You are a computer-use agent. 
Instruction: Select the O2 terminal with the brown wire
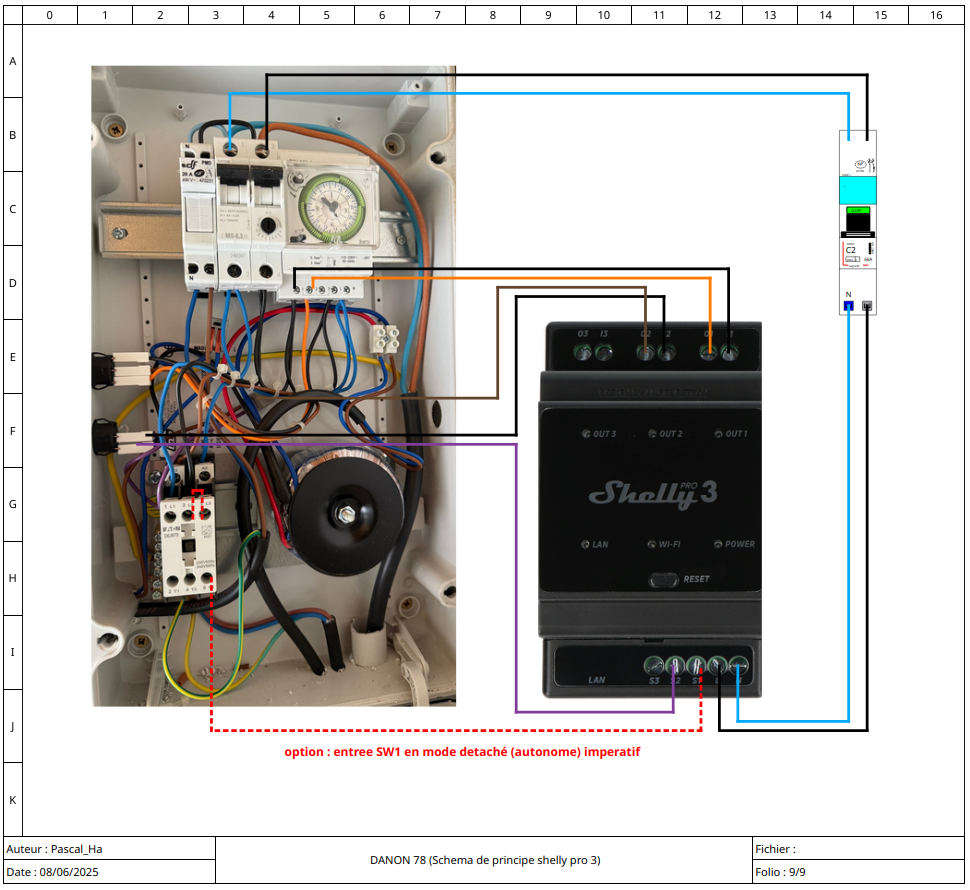click(x=645, y=353)
